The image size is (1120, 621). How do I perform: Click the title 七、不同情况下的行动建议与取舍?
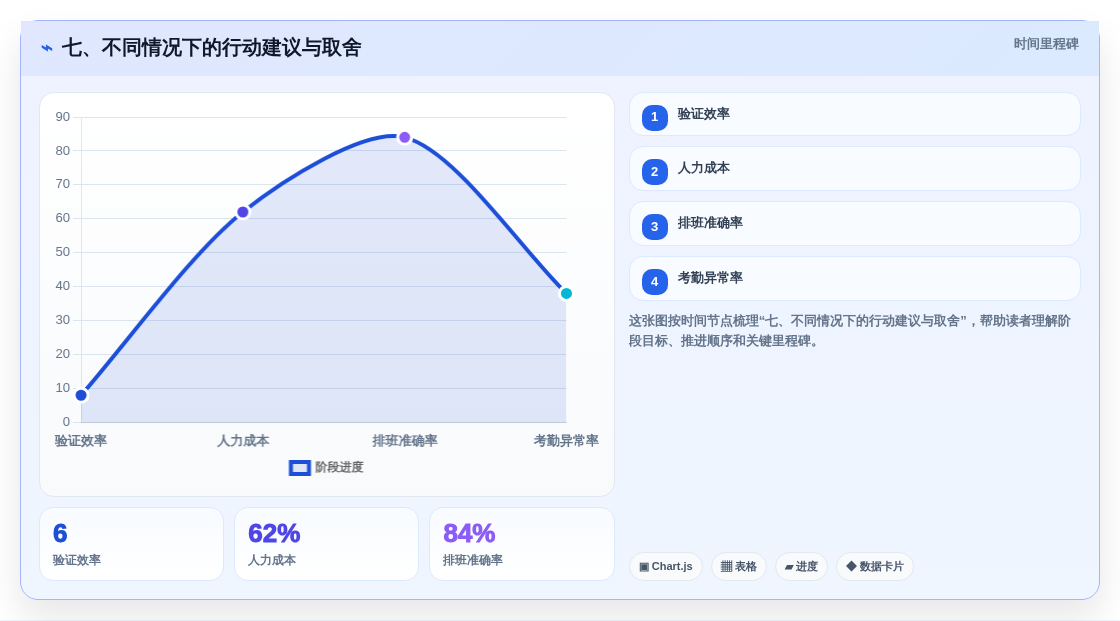pos(211,48)
